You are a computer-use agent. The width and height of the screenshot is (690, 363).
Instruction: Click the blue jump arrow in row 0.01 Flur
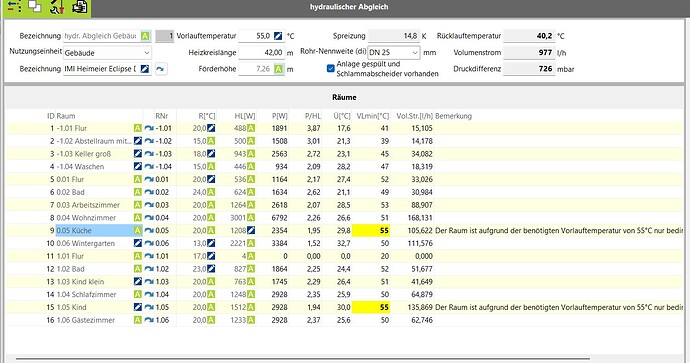pyautogui.click(x=149, y=180)
